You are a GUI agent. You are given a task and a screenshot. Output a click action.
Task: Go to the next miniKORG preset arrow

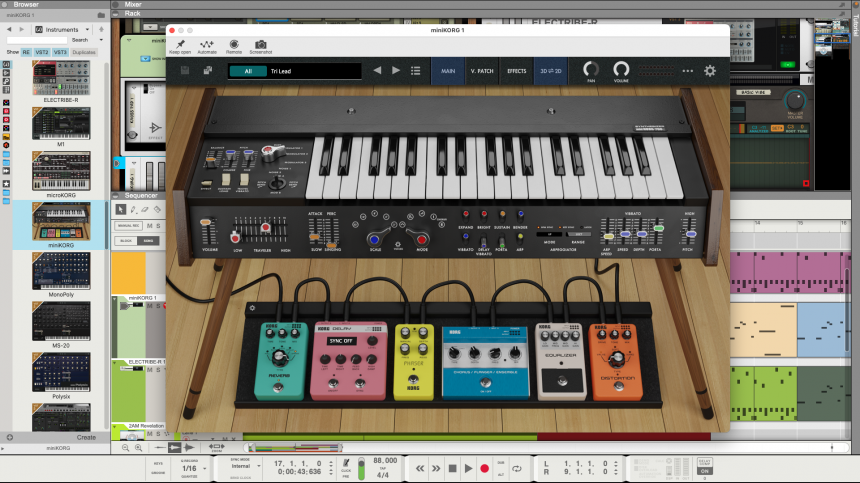pos(395,71)
